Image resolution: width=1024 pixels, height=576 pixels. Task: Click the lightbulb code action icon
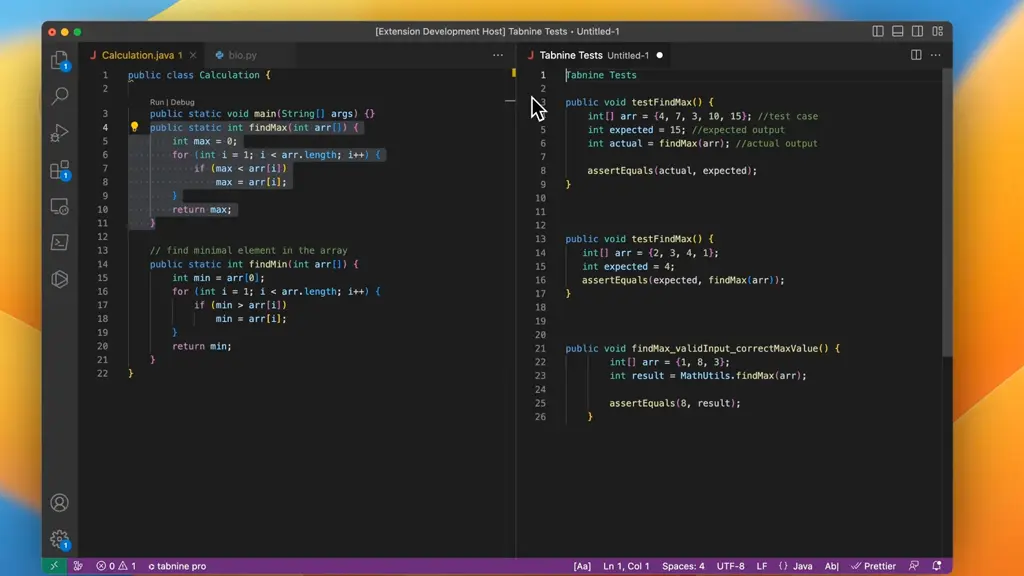pos(134,127)
